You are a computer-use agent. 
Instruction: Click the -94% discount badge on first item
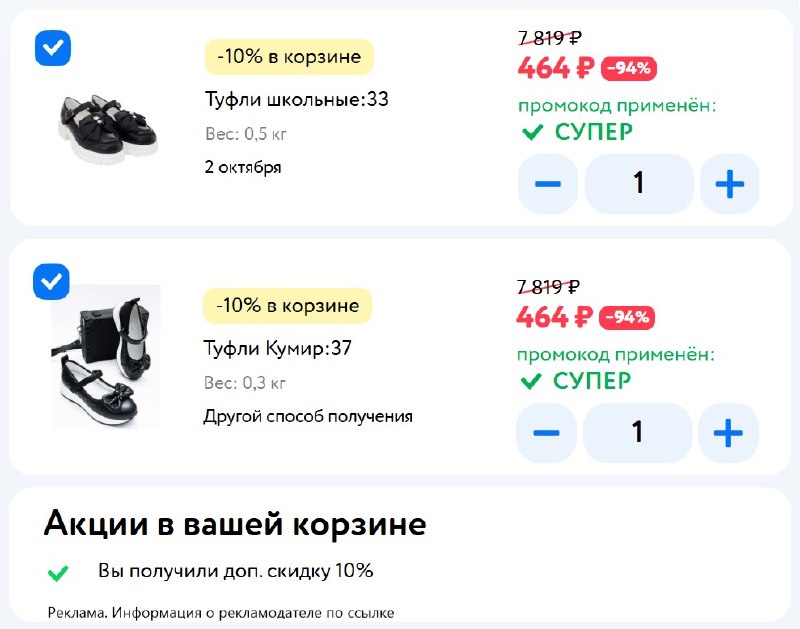[629, 68]
